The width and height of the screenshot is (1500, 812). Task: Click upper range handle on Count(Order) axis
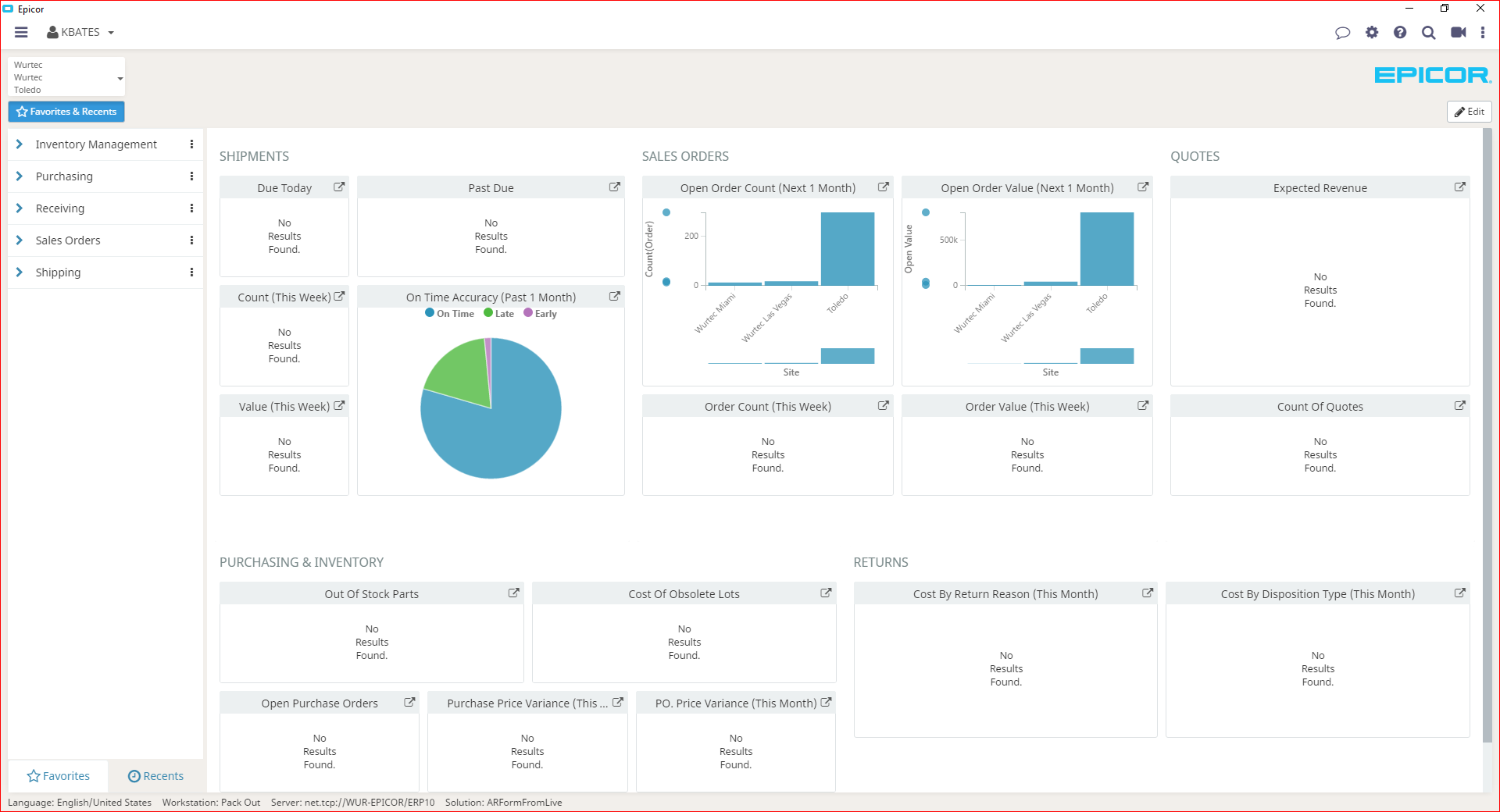tap(666, 212)
